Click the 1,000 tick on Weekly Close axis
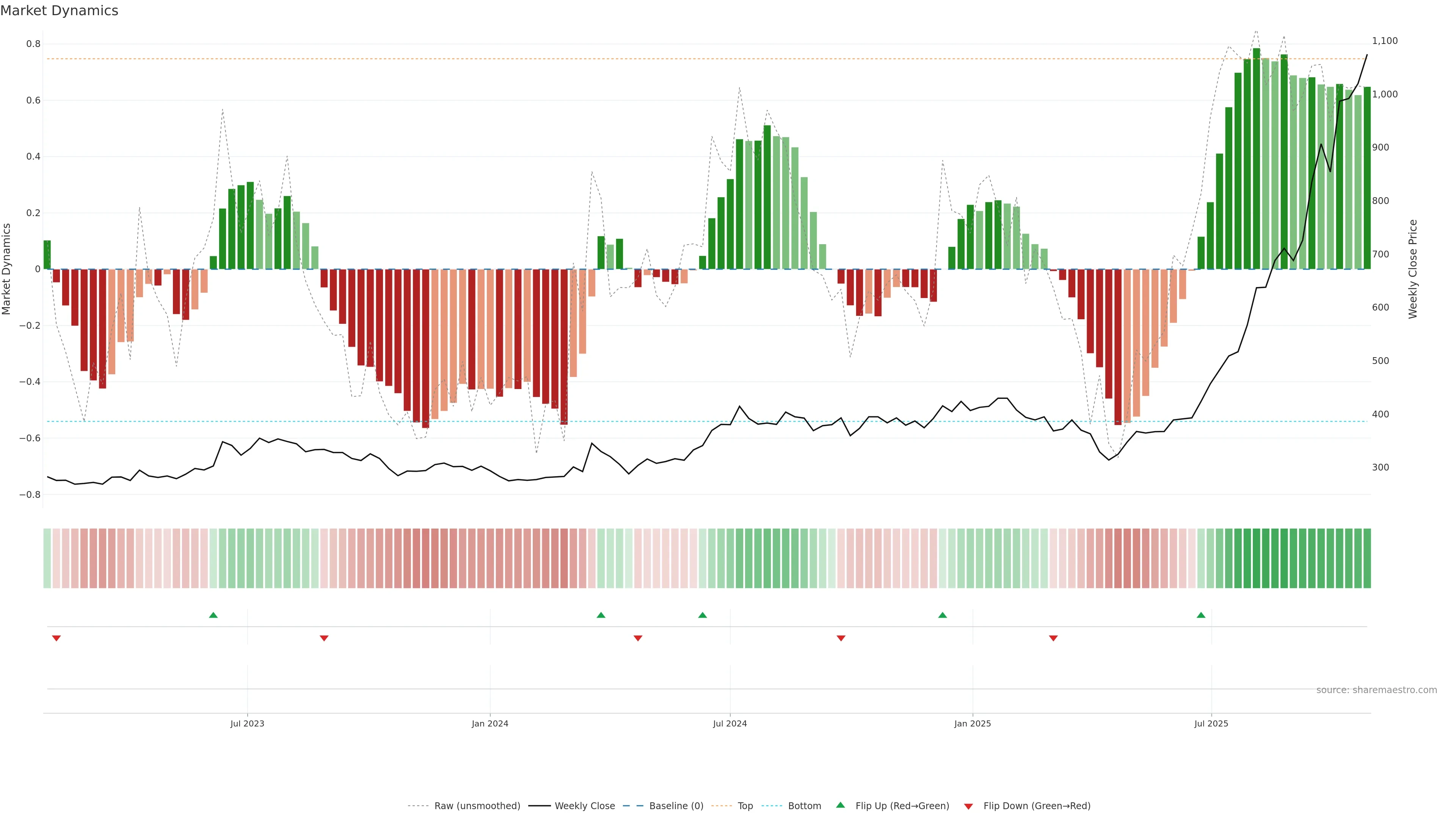Image resolution: width=1456 pixels, height=819 pixels. pyautogui.click(x=1385, y=94)
